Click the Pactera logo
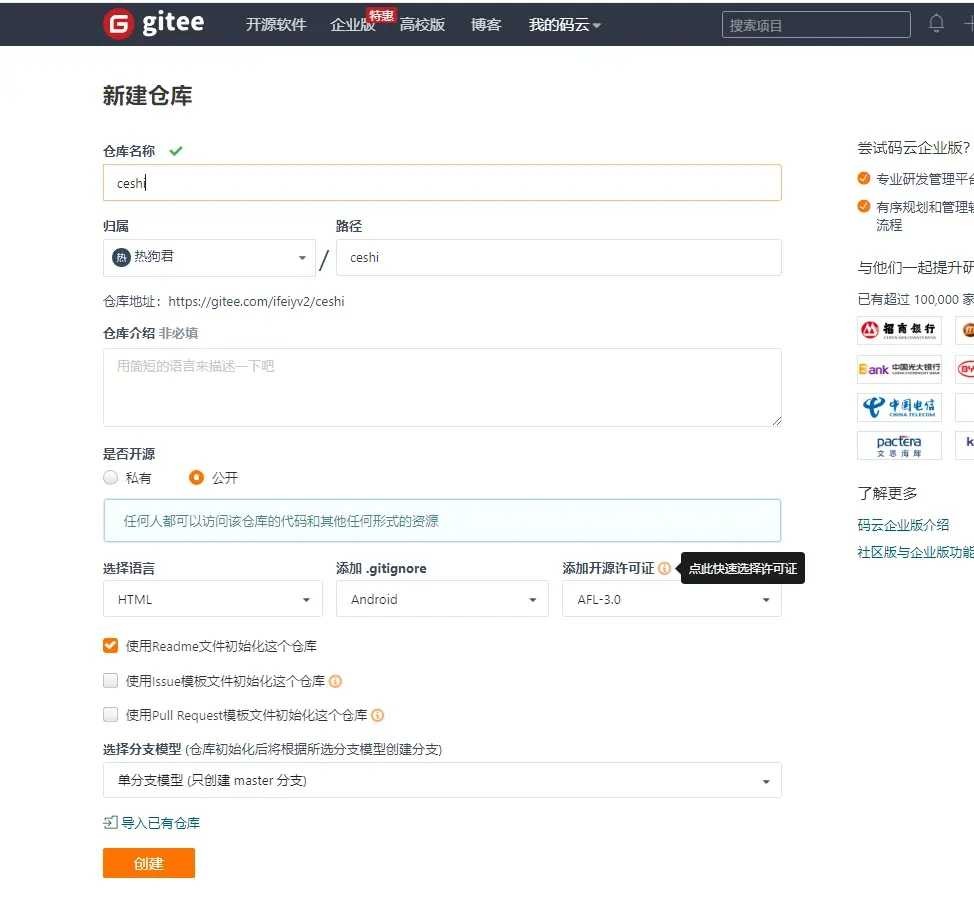Viewport: 974px width, 907px height. pos(899,445)
